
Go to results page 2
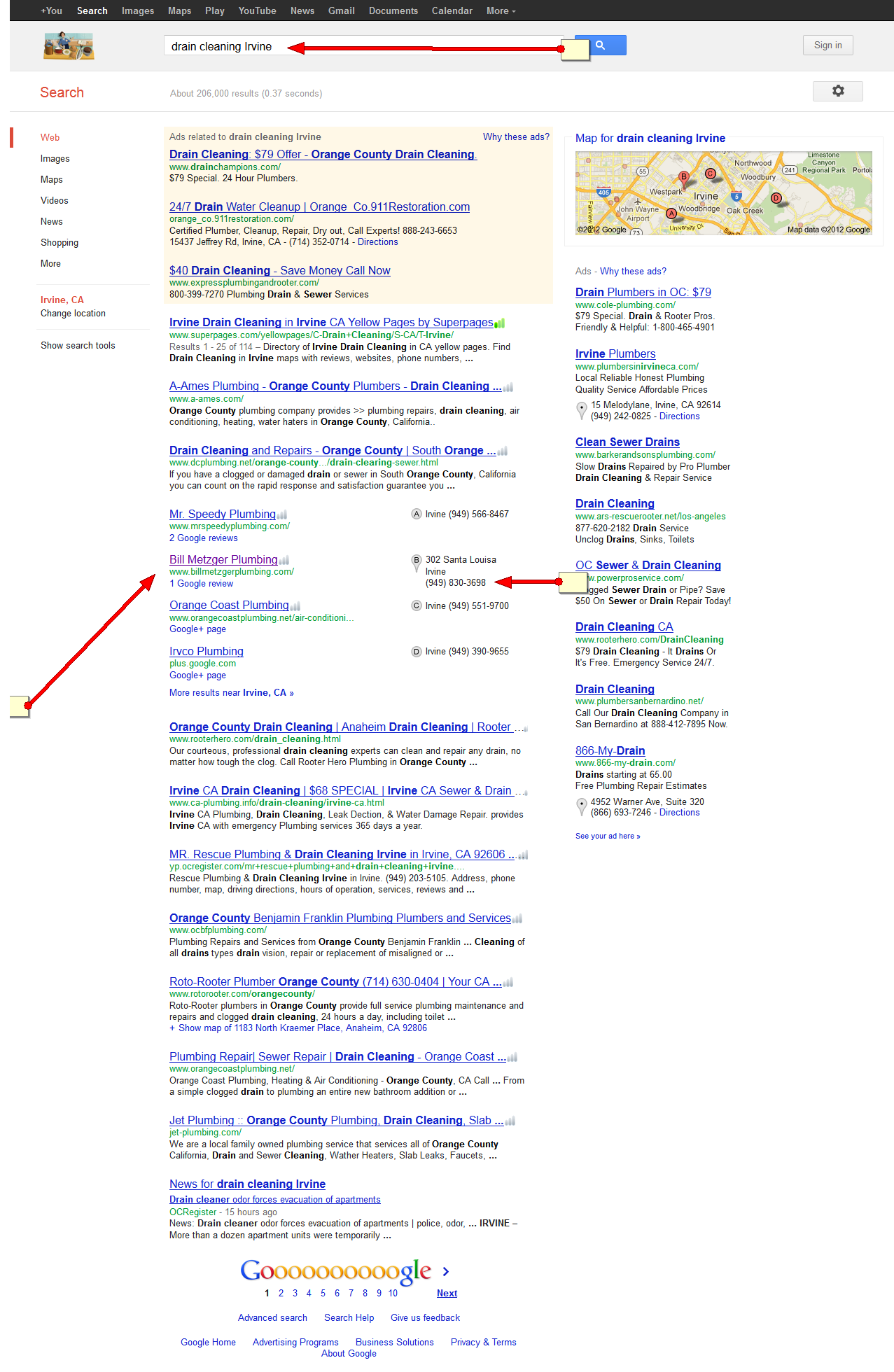pyautogui.click(x=281, y=1294)
